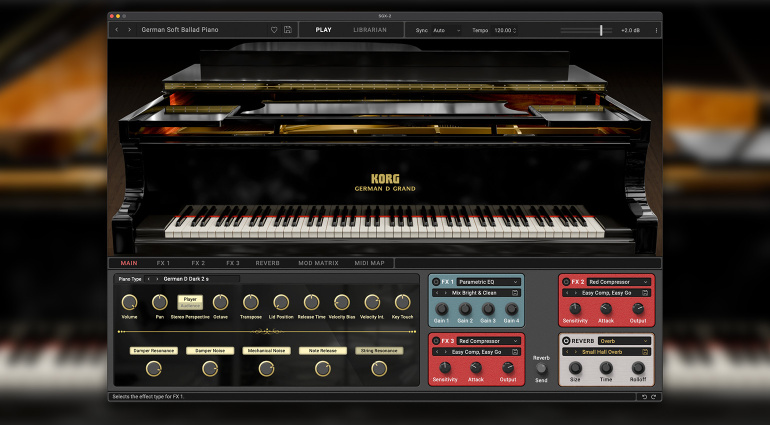Click the undo arrow icon in the status bar

tap(644, 397)
